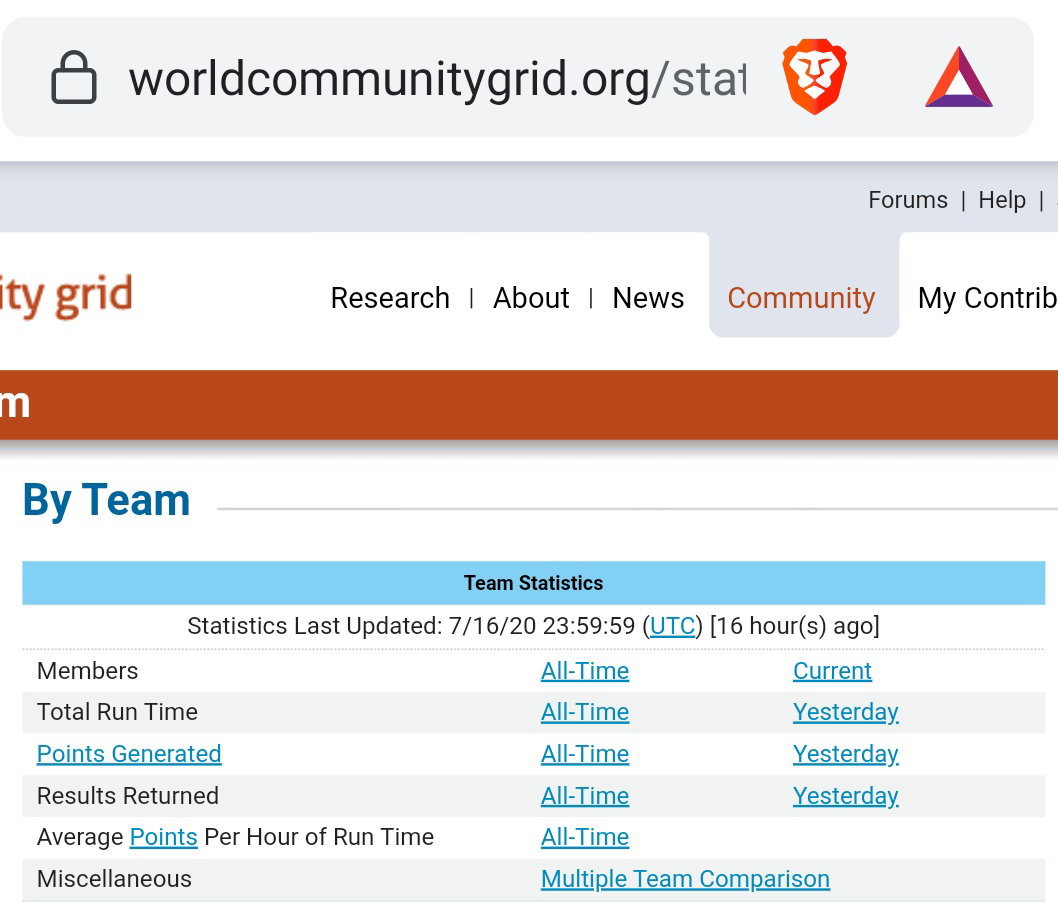Open Multiple Team Comparison link
Screen dimensions: 1058x902
(685, 878)
